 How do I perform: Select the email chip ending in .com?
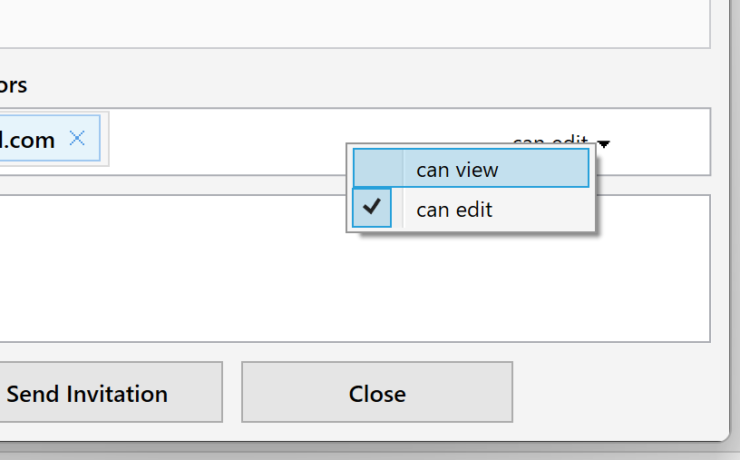coord(50,138)
